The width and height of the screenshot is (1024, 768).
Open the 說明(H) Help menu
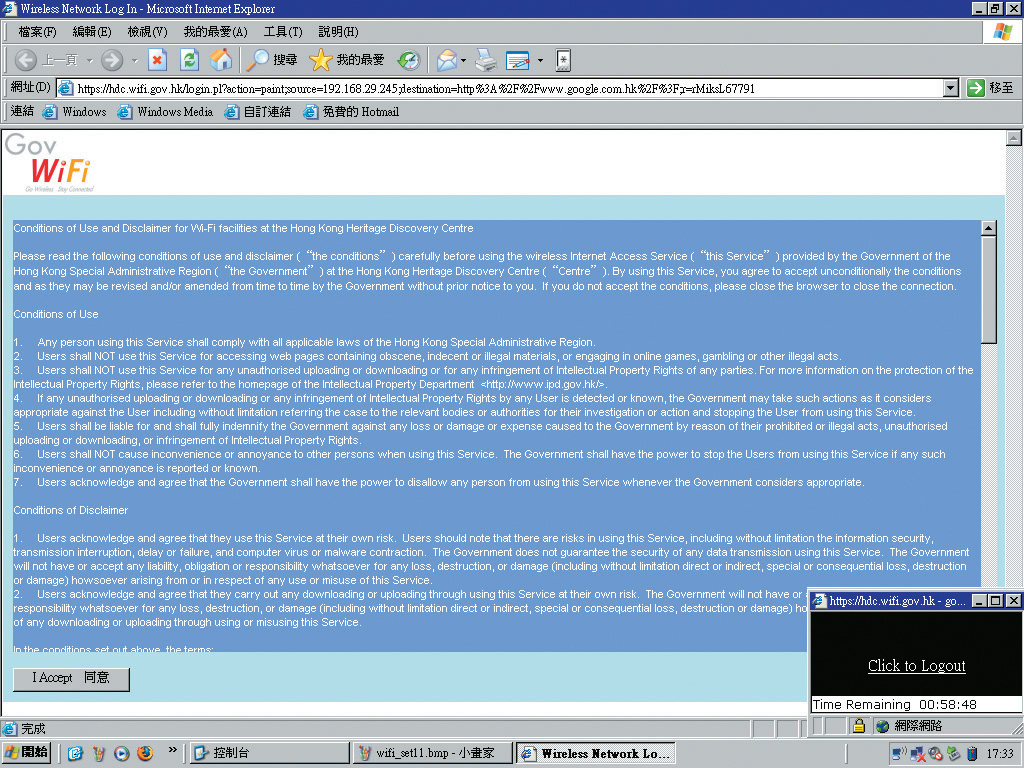click(x=338, y=31)
